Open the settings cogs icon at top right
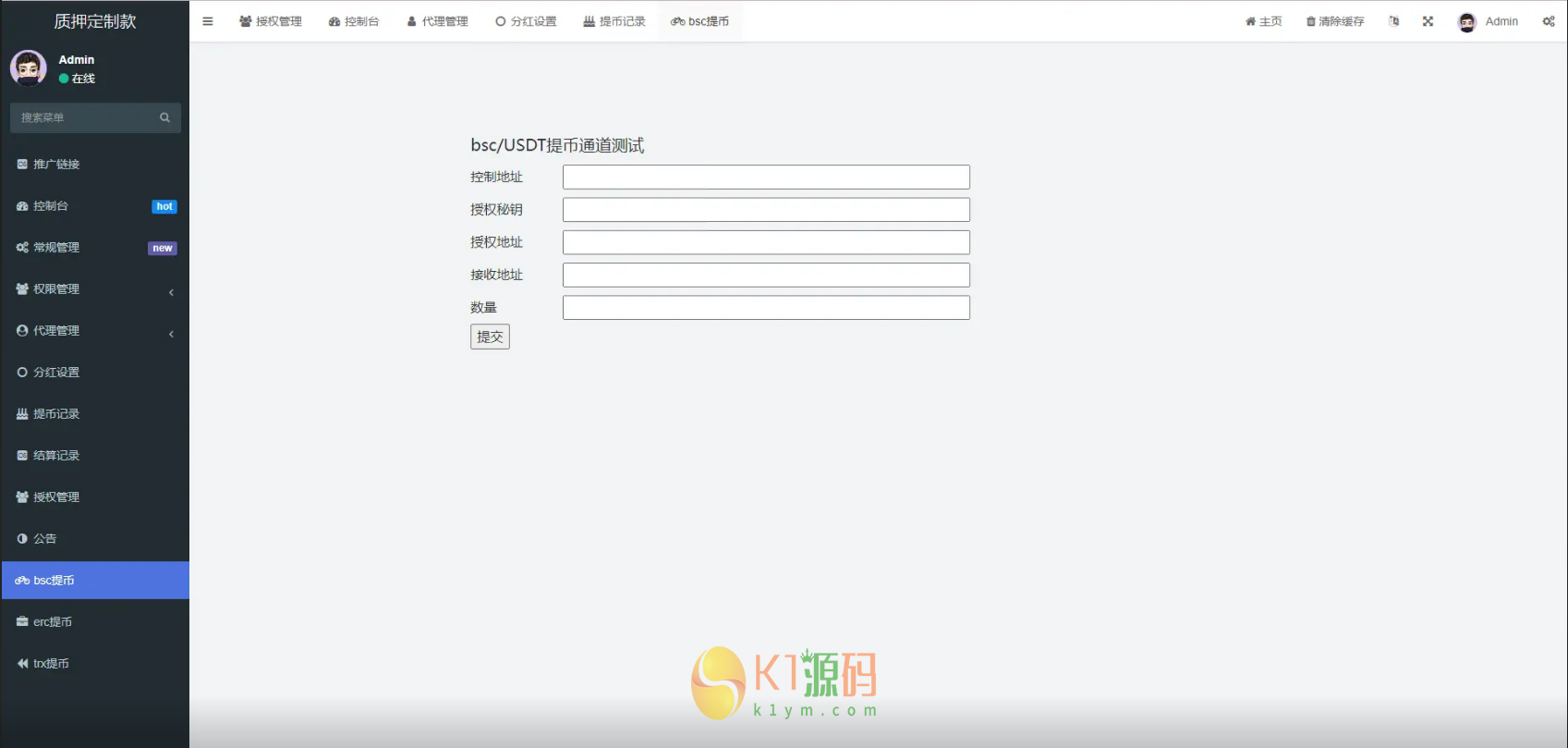Image resolution: width=1568 pixels, height=748 pixels. point(1549,21)
